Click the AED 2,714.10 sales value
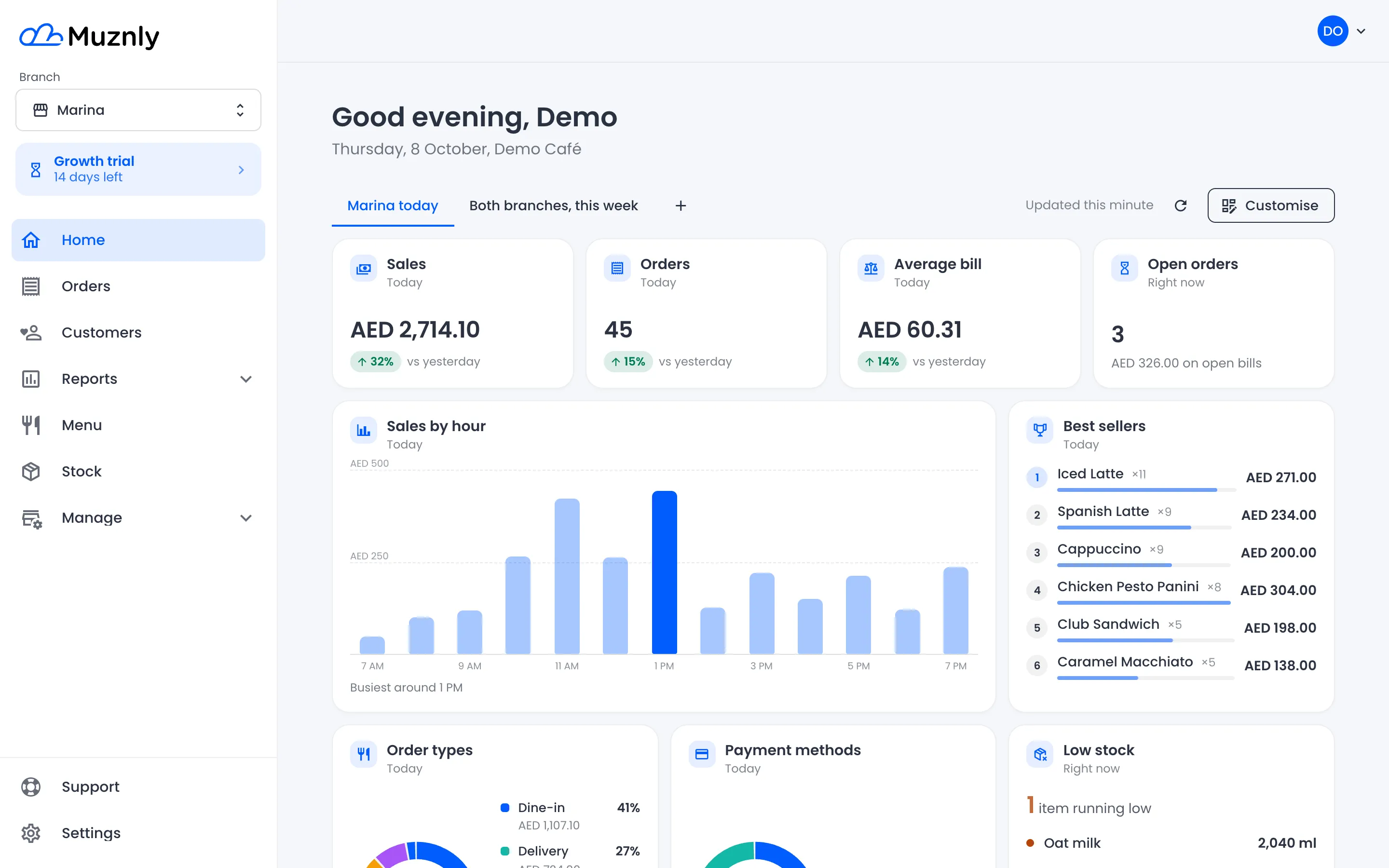Image resolution: width=1389 pixels, height=868 pixels. 415,329
